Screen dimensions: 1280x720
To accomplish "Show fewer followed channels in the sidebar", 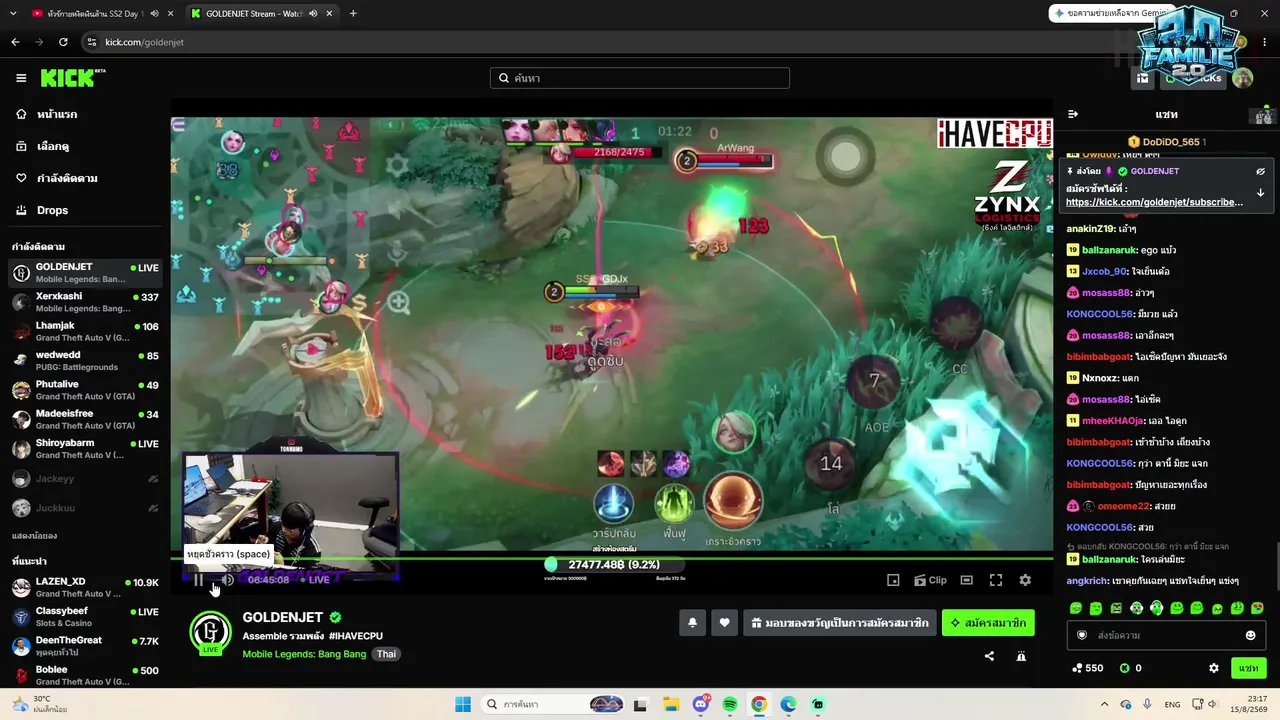I will tap(34, 536).
